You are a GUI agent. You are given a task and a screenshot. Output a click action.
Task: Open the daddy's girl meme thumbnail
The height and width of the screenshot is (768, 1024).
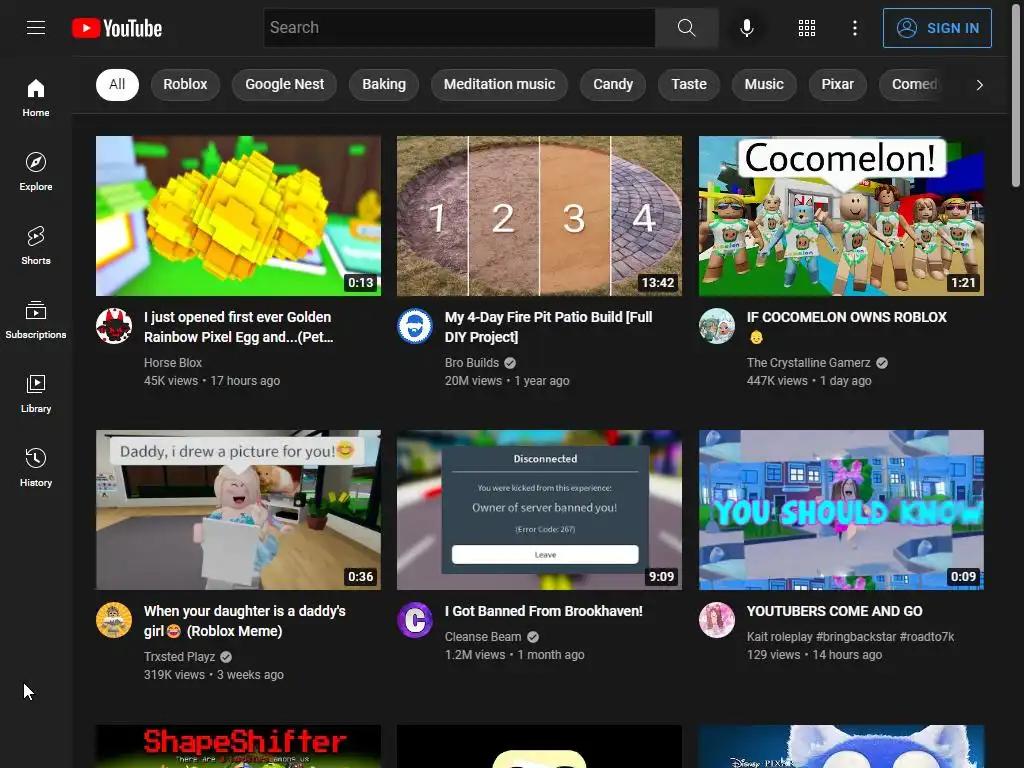tap(238, 510)
